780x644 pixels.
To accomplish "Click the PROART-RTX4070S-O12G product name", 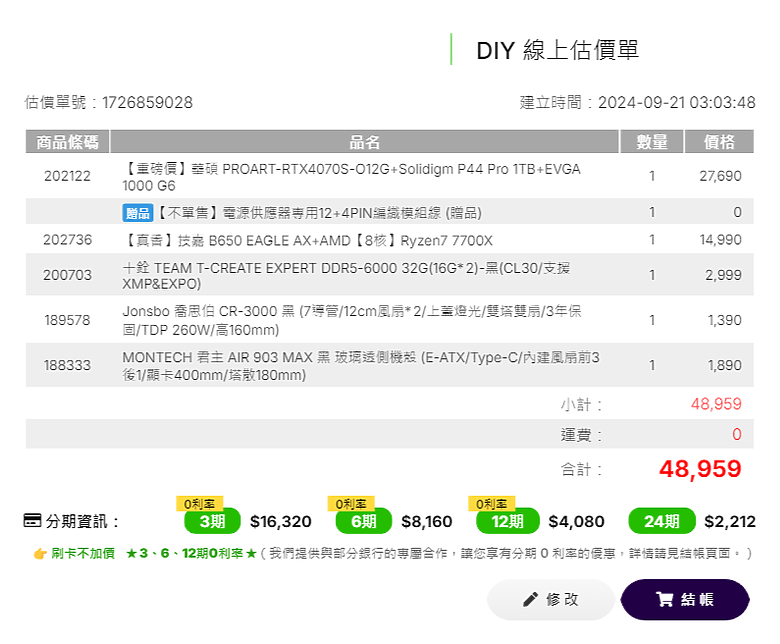I will click(x=352, y=177).
